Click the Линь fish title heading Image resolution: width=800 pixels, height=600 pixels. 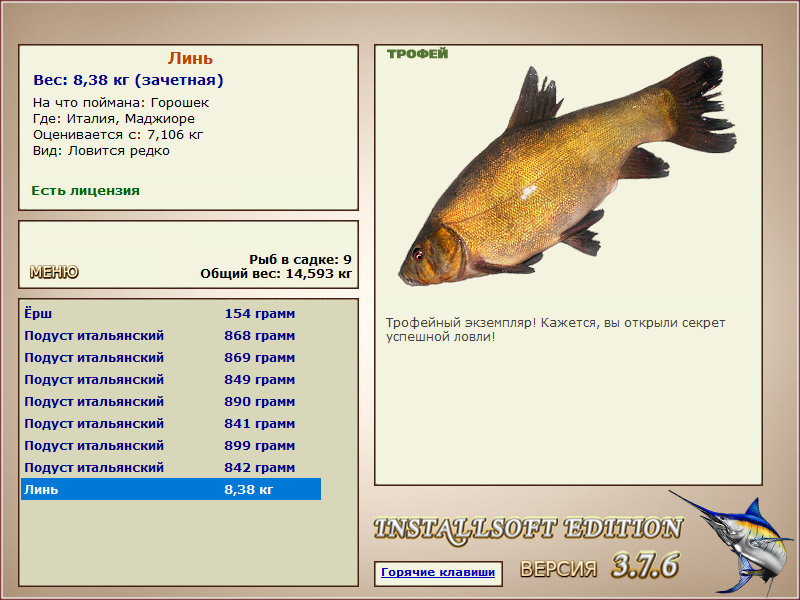pyautogui.click(x=190, y=58)
